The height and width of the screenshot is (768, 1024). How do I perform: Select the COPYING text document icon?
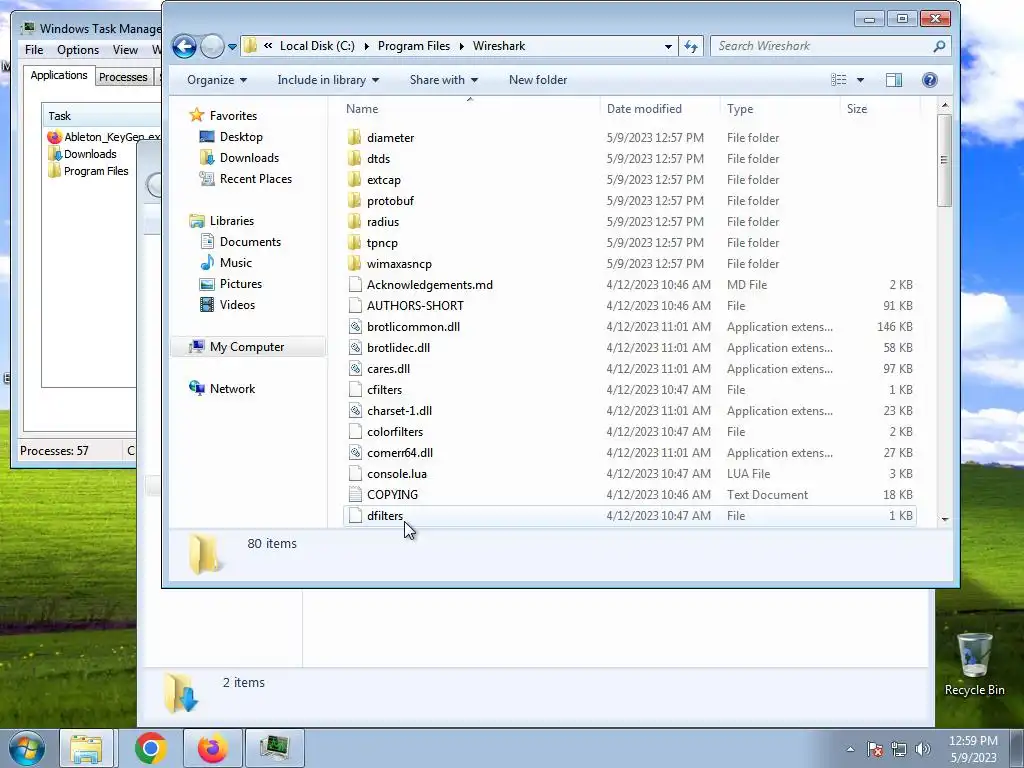tap(355, 494)
